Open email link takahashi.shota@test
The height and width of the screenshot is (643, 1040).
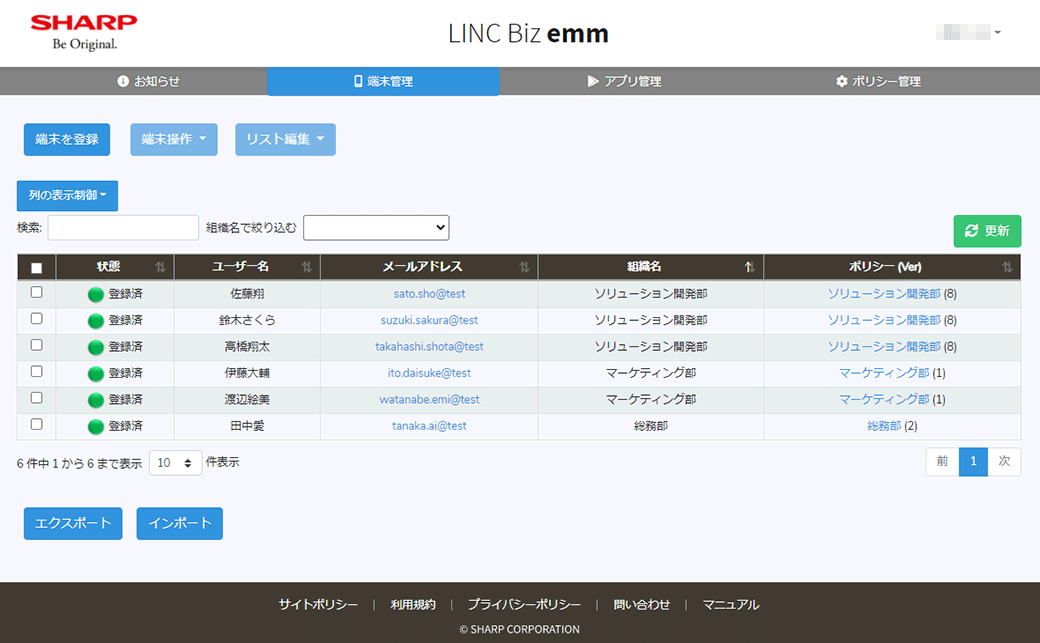tap(429, 347)
